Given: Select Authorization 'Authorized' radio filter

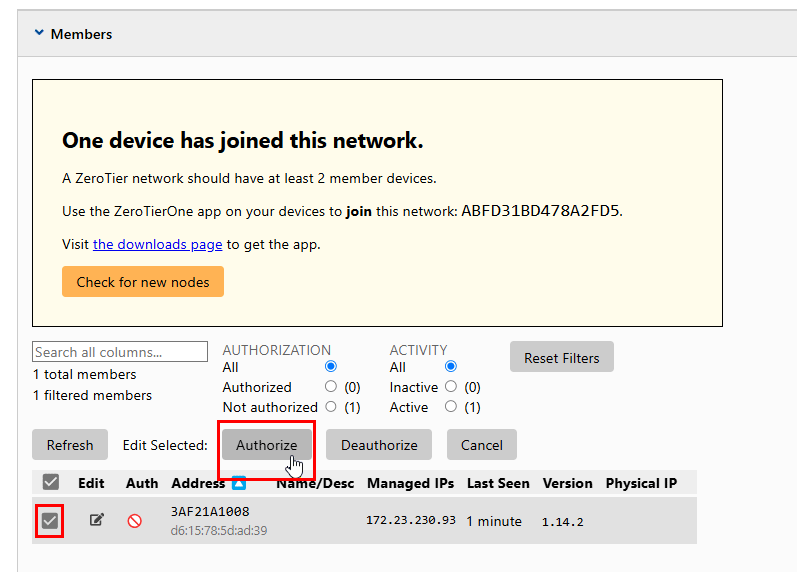Looking at the screenshot, I should [331, 387].
